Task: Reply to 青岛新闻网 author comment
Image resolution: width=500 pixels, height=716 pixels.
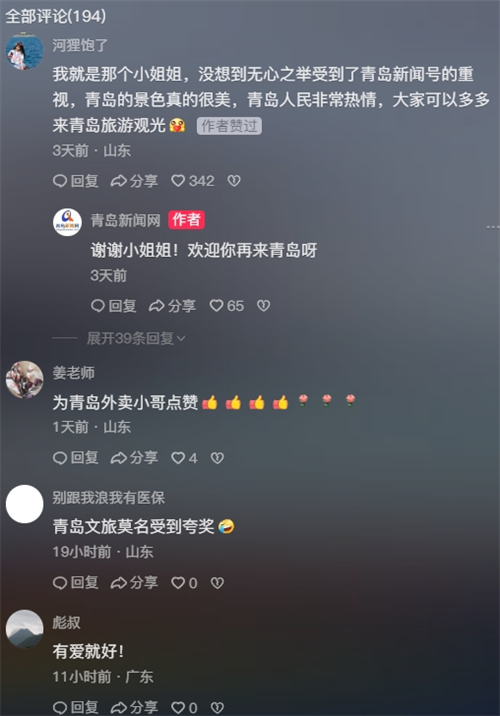Action: (113, 305)
